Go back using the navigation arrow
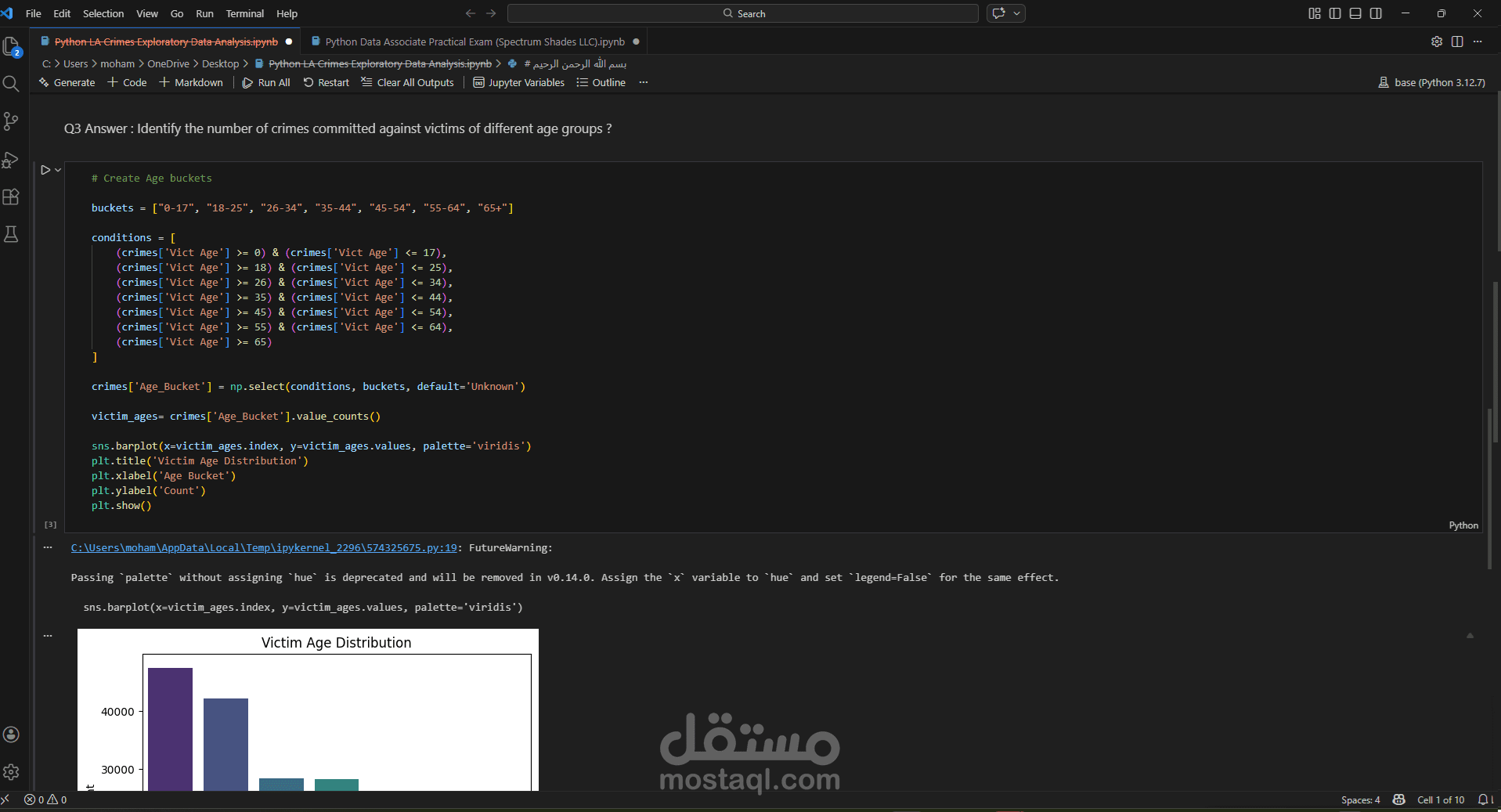This screenshot has width=1501, height=812. pyautogui.click(x=471, y=13)
